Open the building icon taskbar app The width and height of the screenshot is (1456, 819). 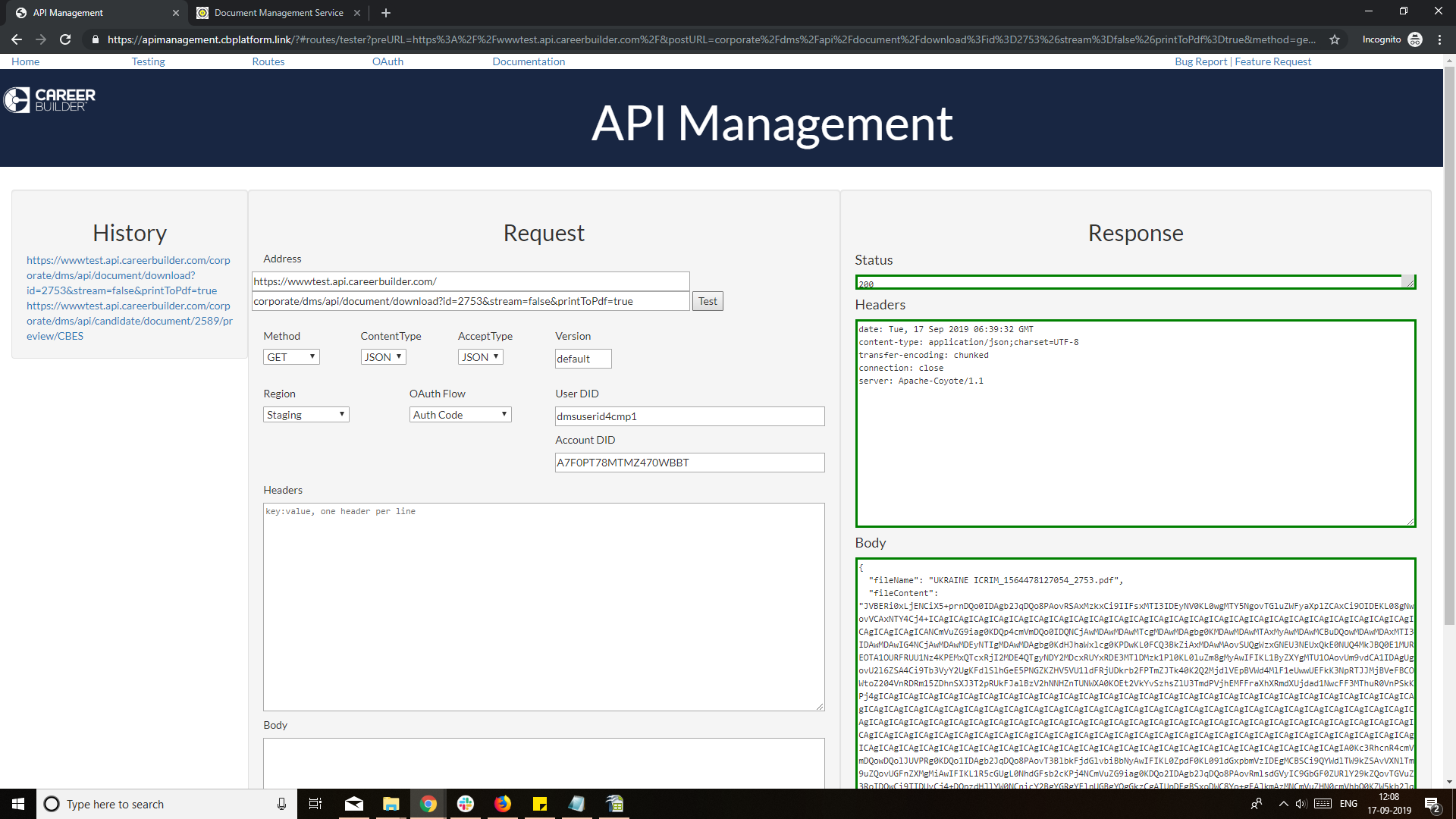click(614, 804)
